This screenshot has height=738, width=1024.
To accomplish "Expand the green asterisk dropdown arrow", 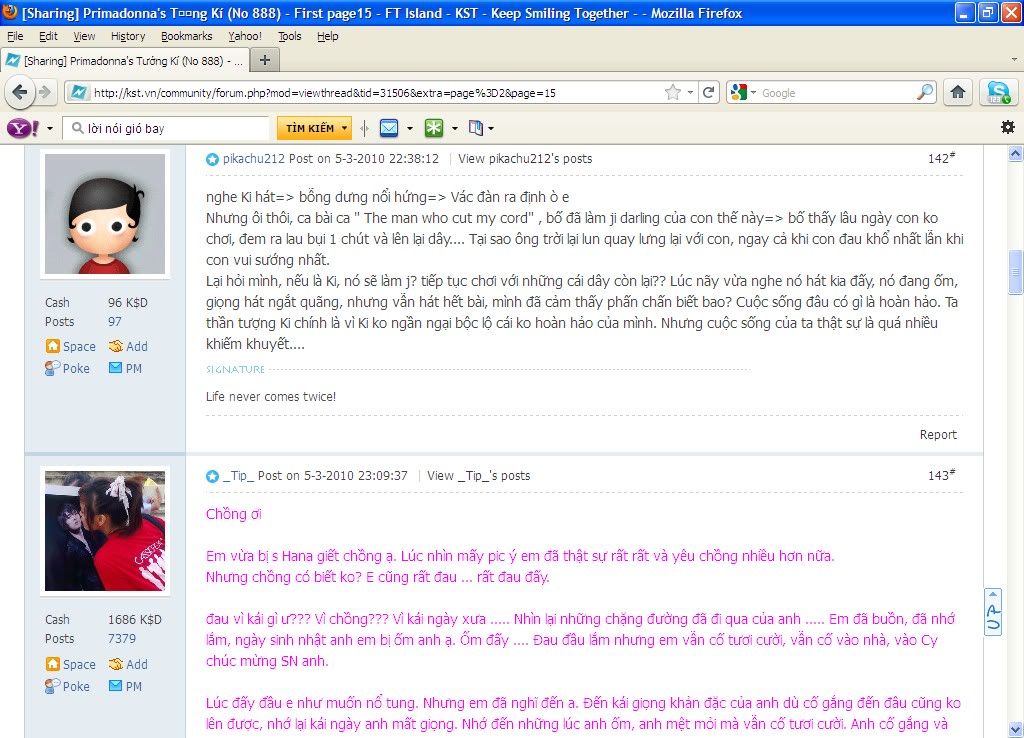I will pyautogui.click(x=455, y=129).
